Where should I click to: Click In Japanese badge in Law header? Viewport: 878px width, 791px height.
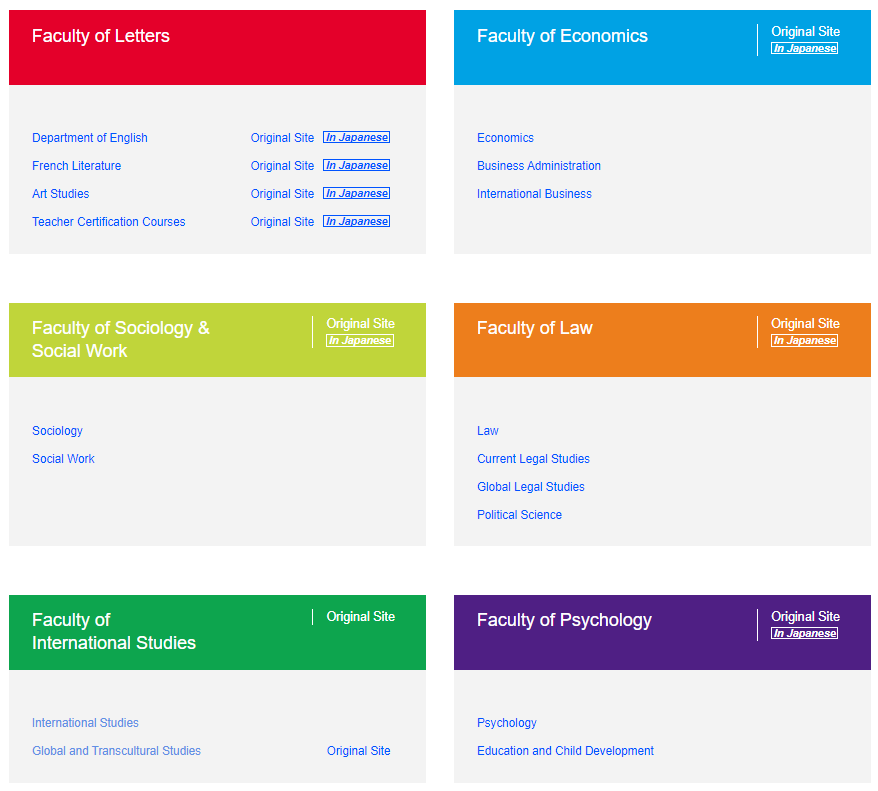coord(805,341)
